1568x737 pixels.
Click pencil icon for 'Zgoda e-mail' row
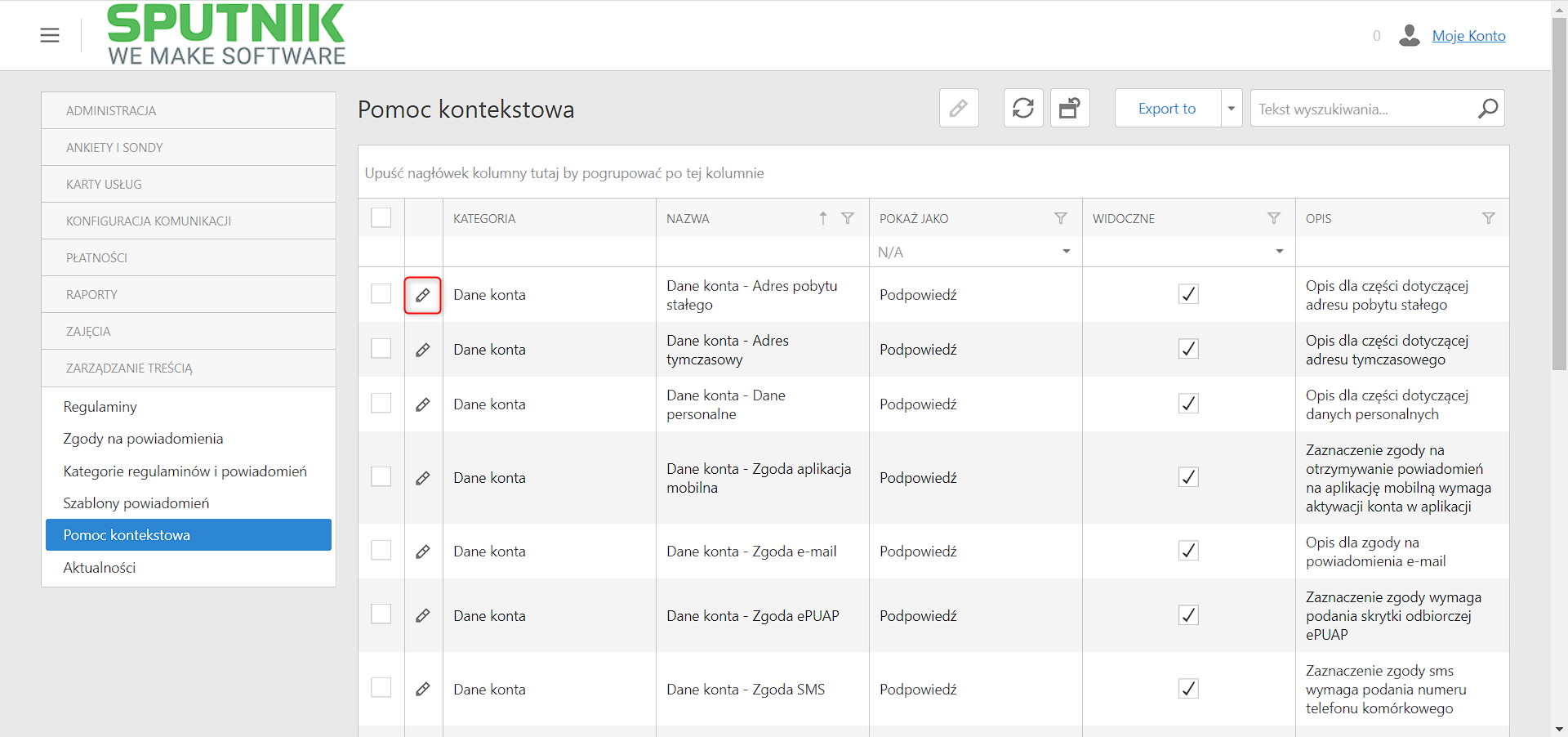pos(423,552)
